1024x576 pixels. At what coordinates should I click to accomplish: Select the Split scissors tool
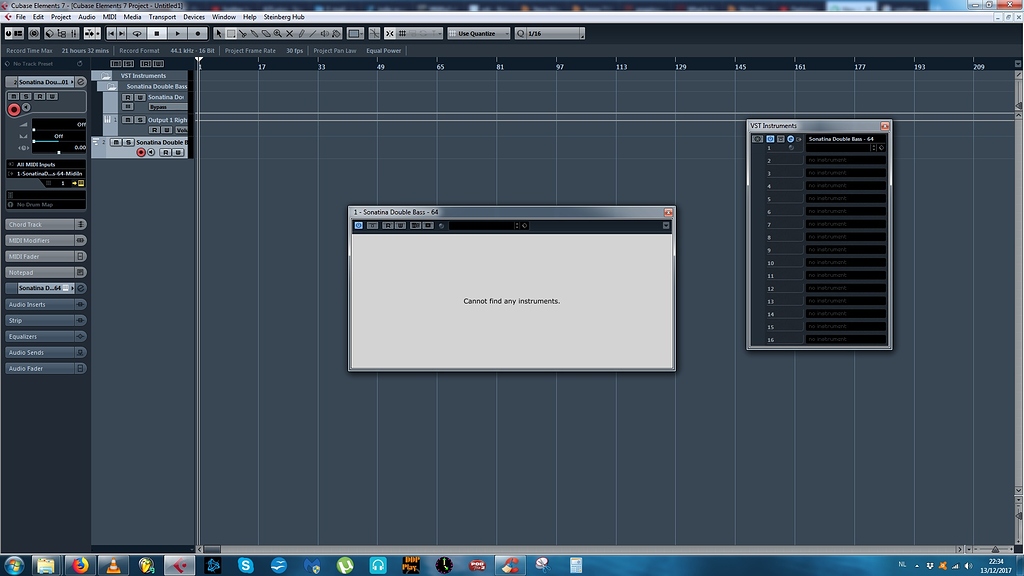tap(243, 33)
